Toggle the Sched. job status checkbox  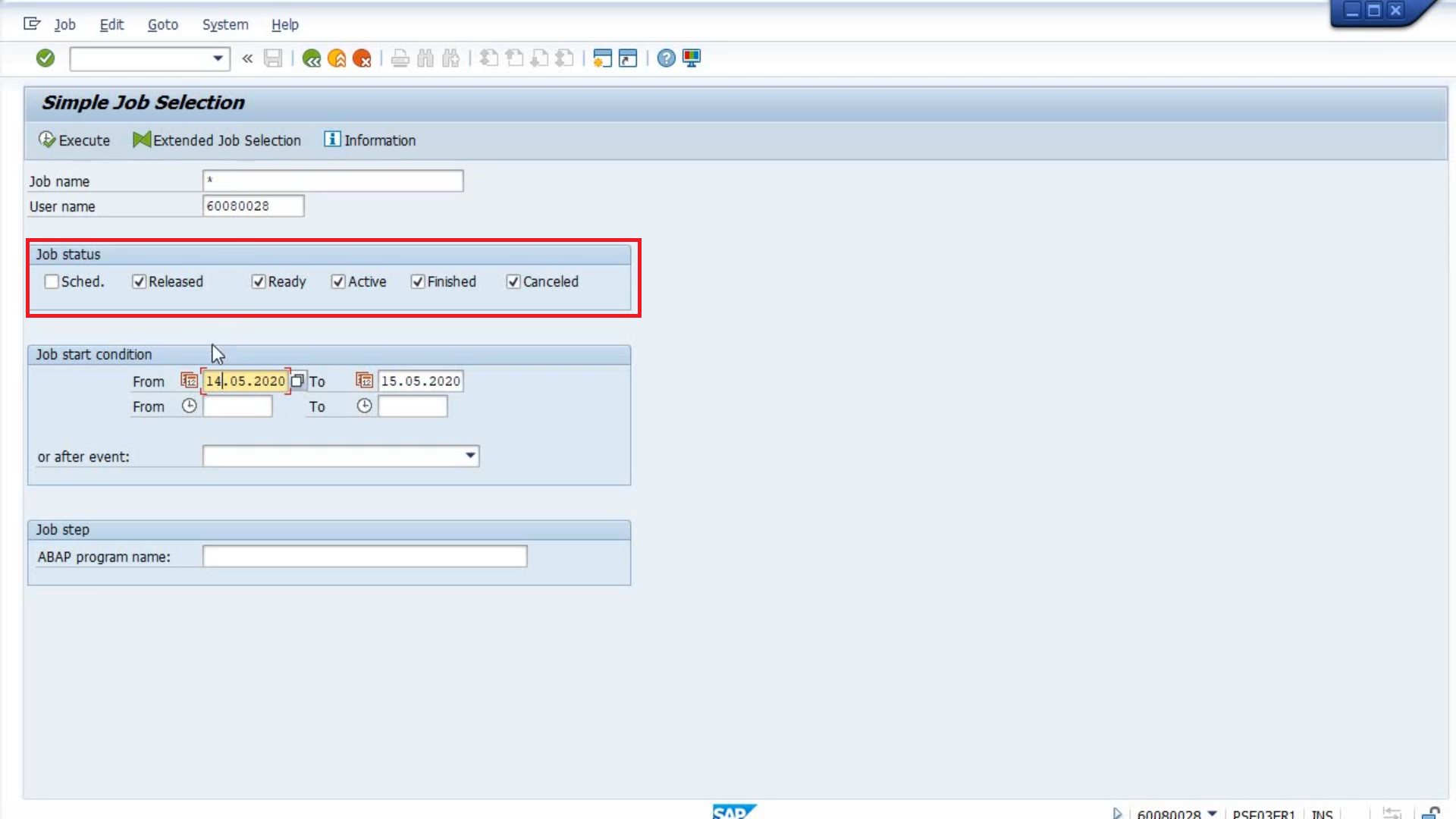coord(51,281)
